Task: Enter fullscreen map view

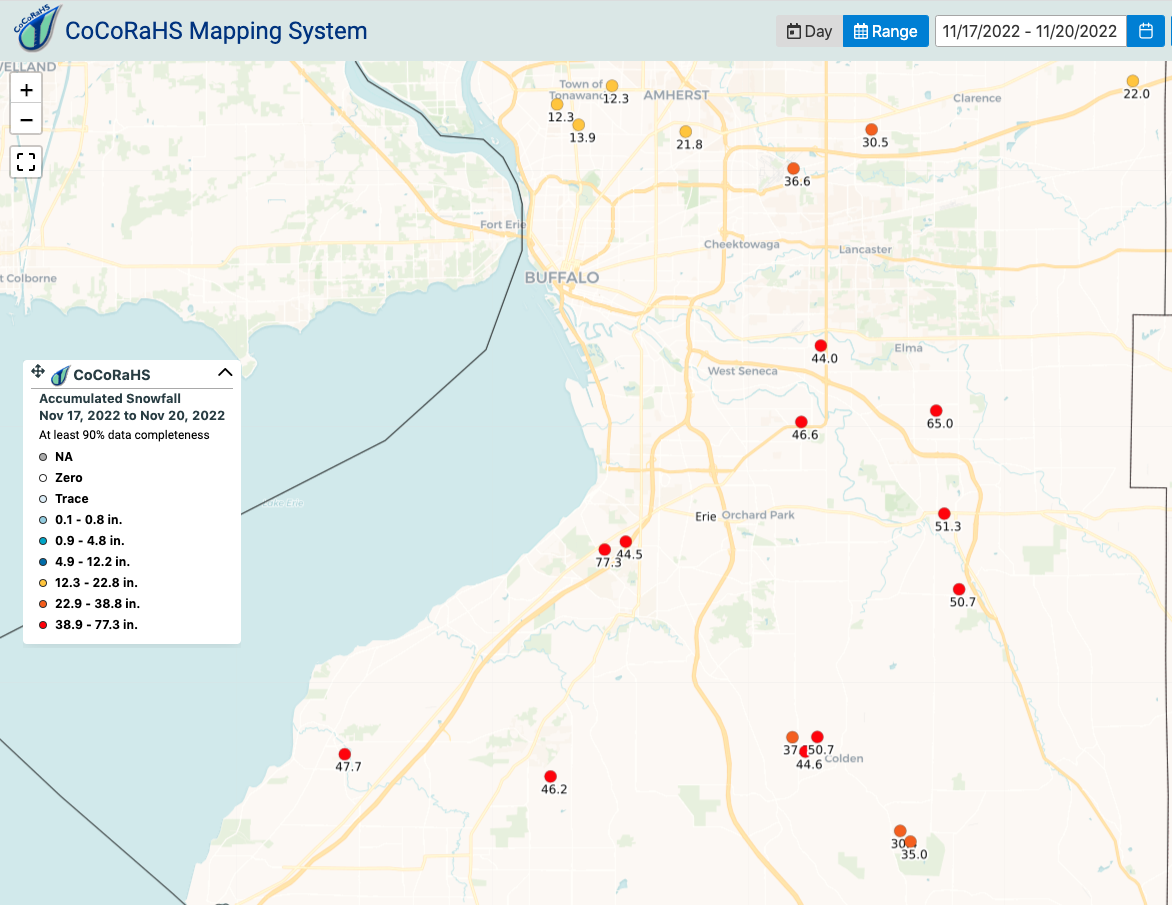Action: (26, 161)
